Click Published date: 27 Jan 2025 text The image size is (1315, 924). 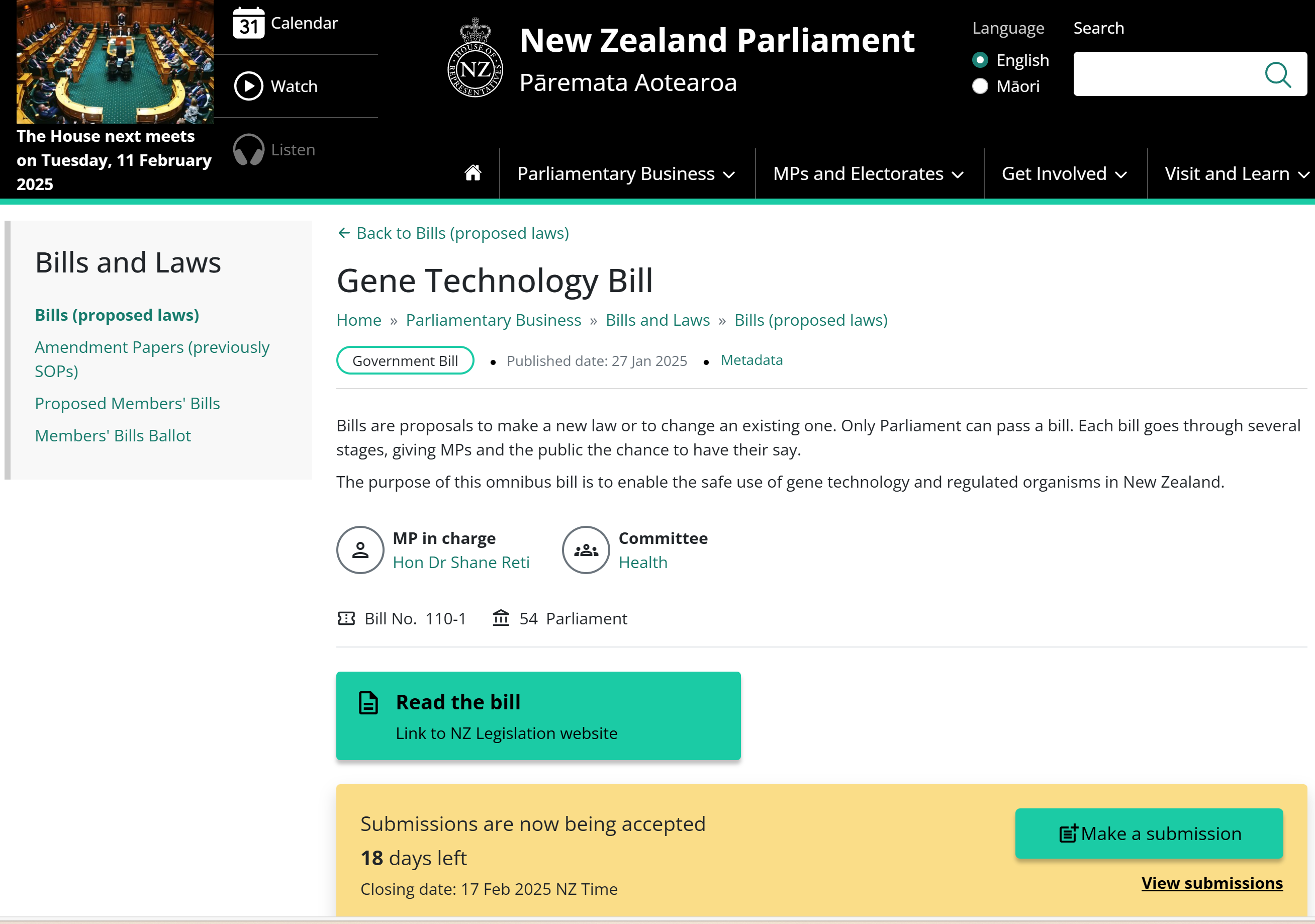point(597,361)
